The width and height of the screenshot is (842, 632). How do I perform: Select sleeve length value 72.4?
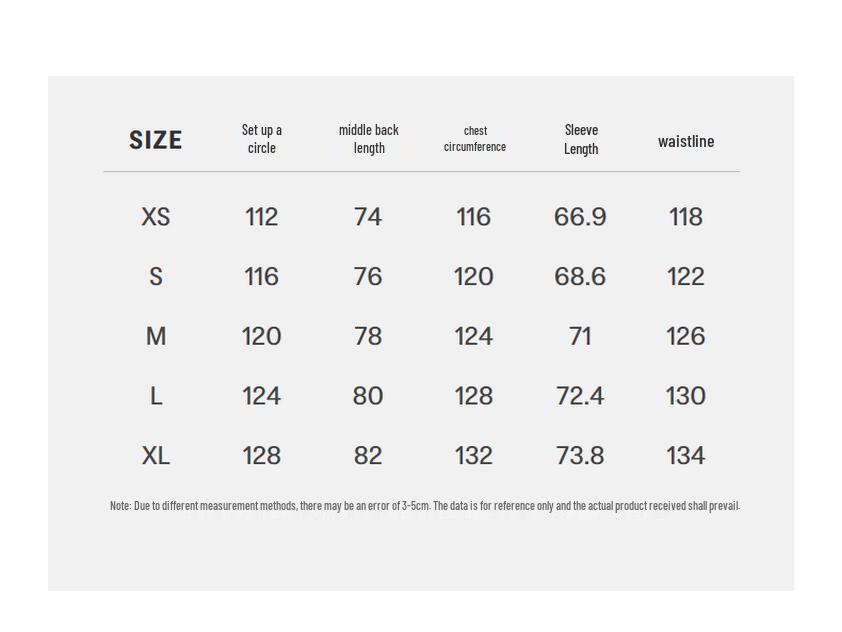[580, 396]
